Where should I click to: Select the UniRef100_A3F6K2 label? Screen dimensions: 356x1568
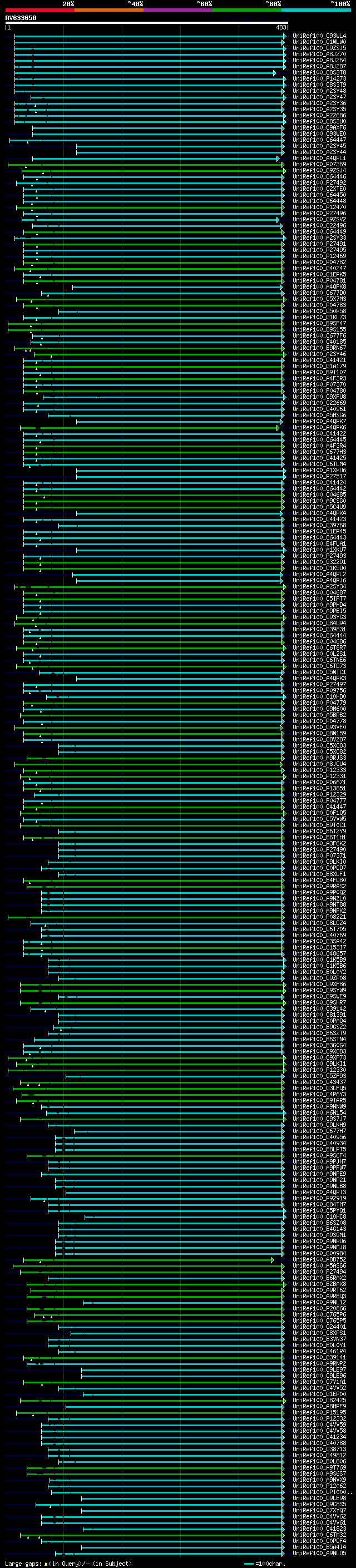click(x=319, y=843)
